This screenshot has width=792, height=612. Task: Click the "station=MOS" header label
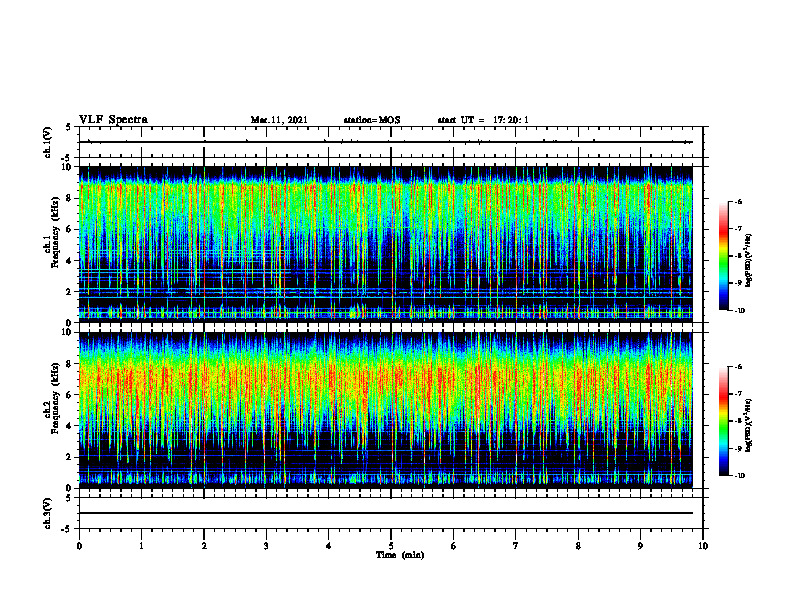coord(372,120)
